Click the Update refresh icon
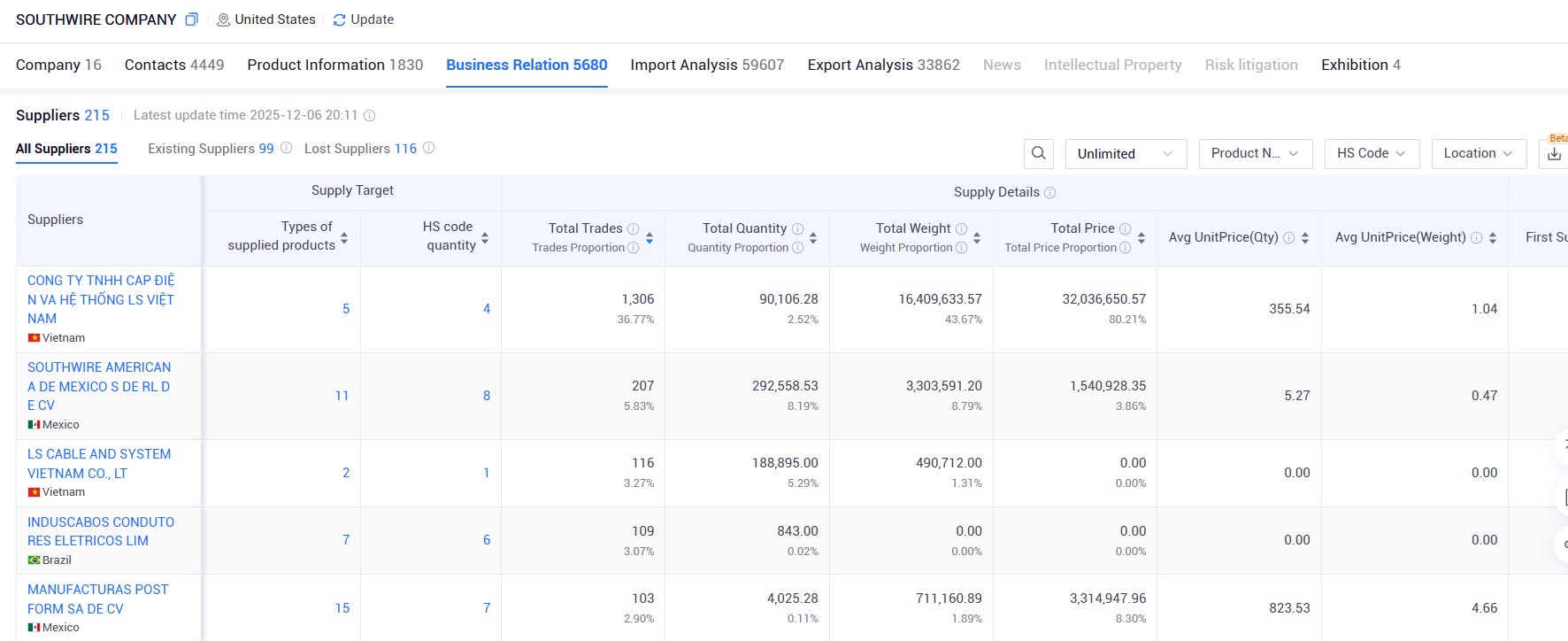The image size is (1568, 641). point(339,19)
